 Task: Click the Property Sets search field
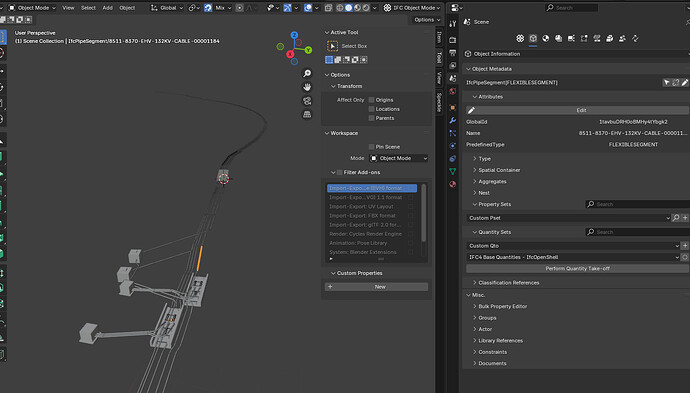637,204
